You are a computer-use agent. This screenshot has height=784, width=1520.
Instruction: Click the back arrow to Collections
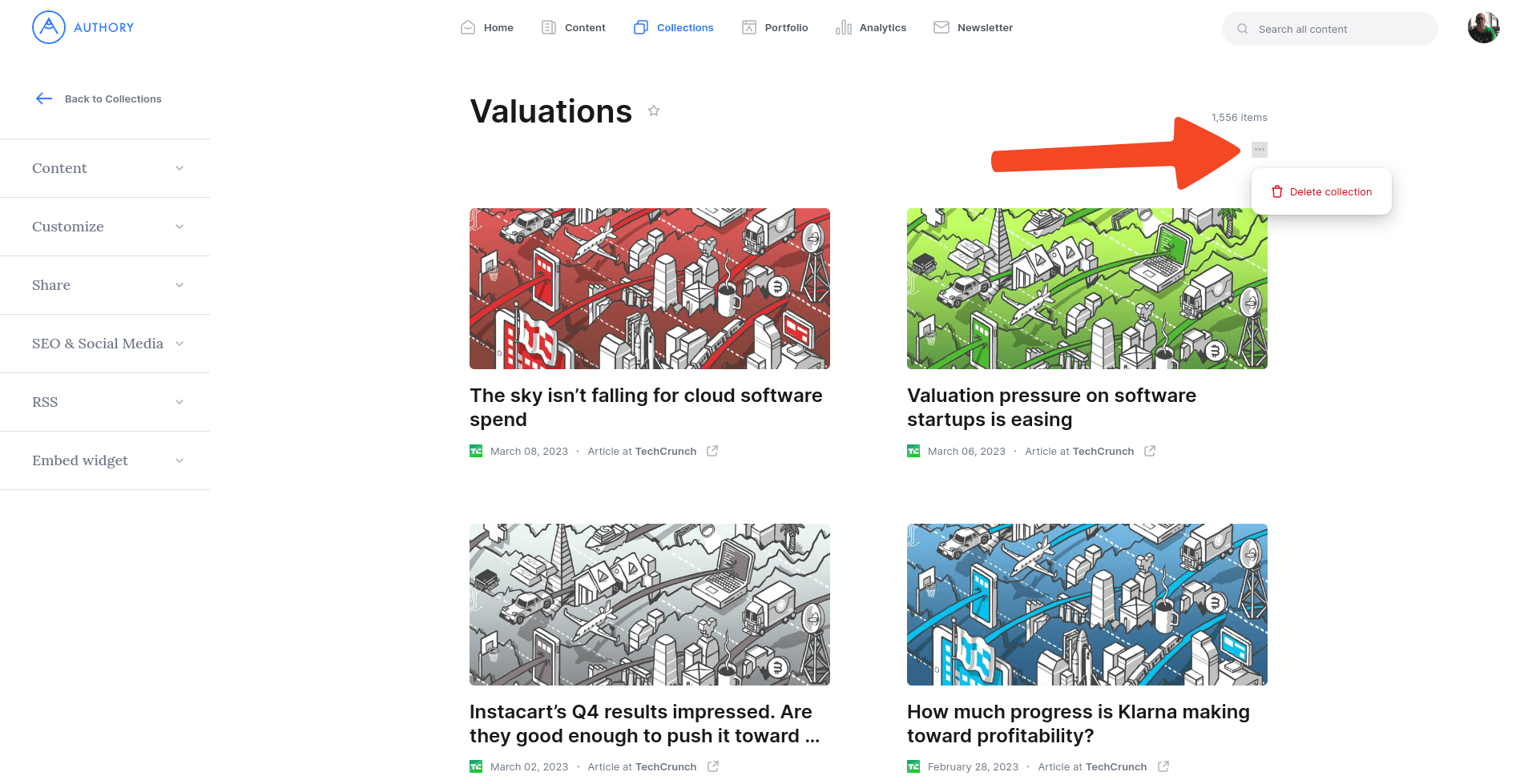pyautogui.click(x=44, y=99)
